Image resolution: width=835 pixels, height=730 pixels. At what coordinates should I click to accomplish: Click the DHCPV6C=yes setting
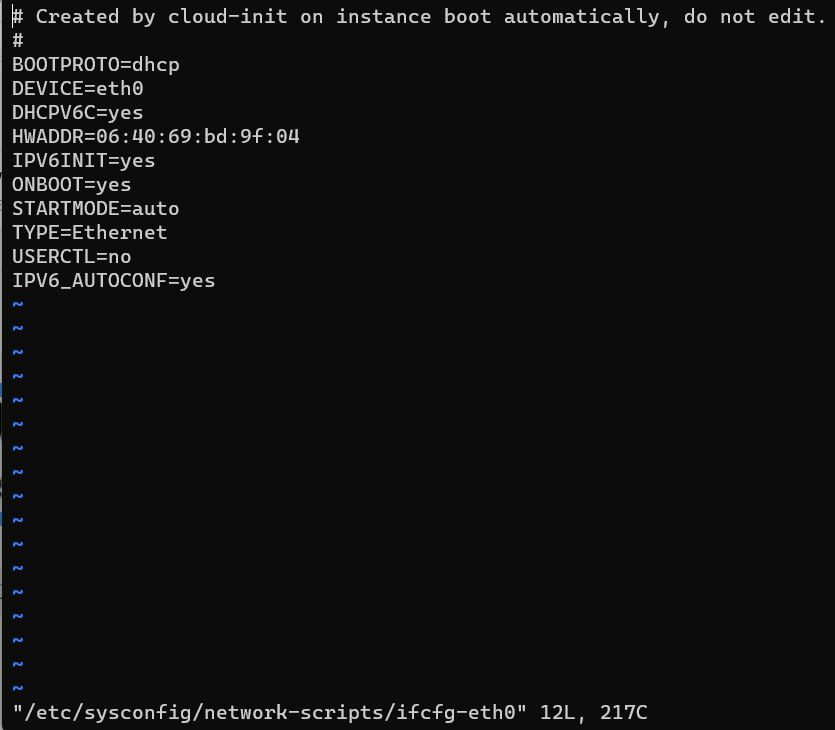pyautogui.click(x=78, y=113)
